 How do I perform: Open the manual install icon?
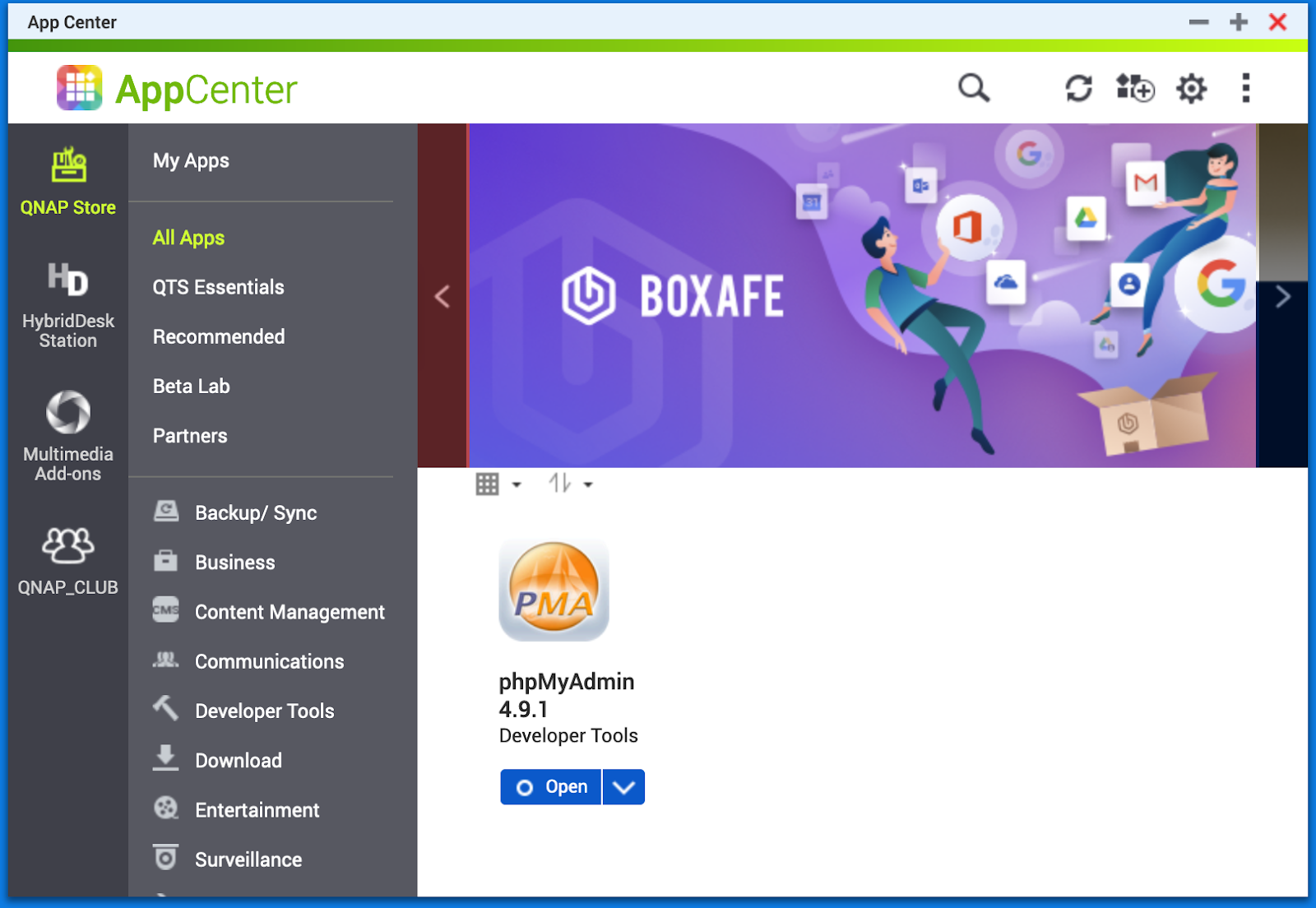1135,88
